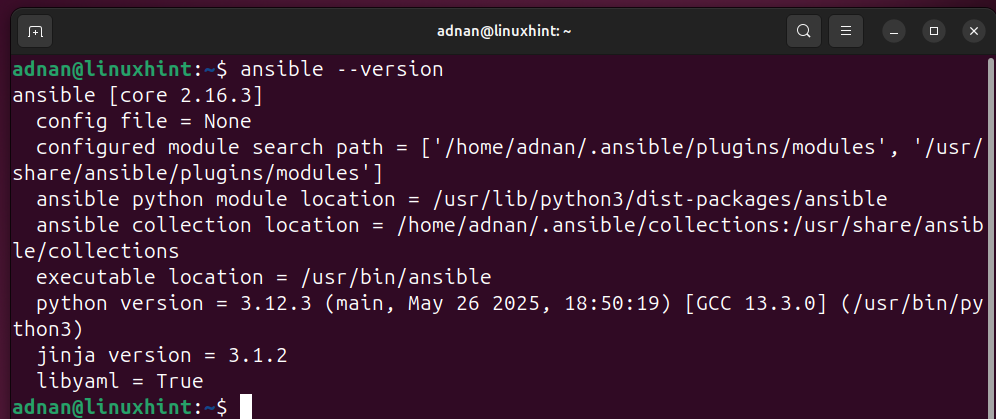996x419 pixels.
Task: Open the terminal search tool
Action: click(x=804, y=31)
